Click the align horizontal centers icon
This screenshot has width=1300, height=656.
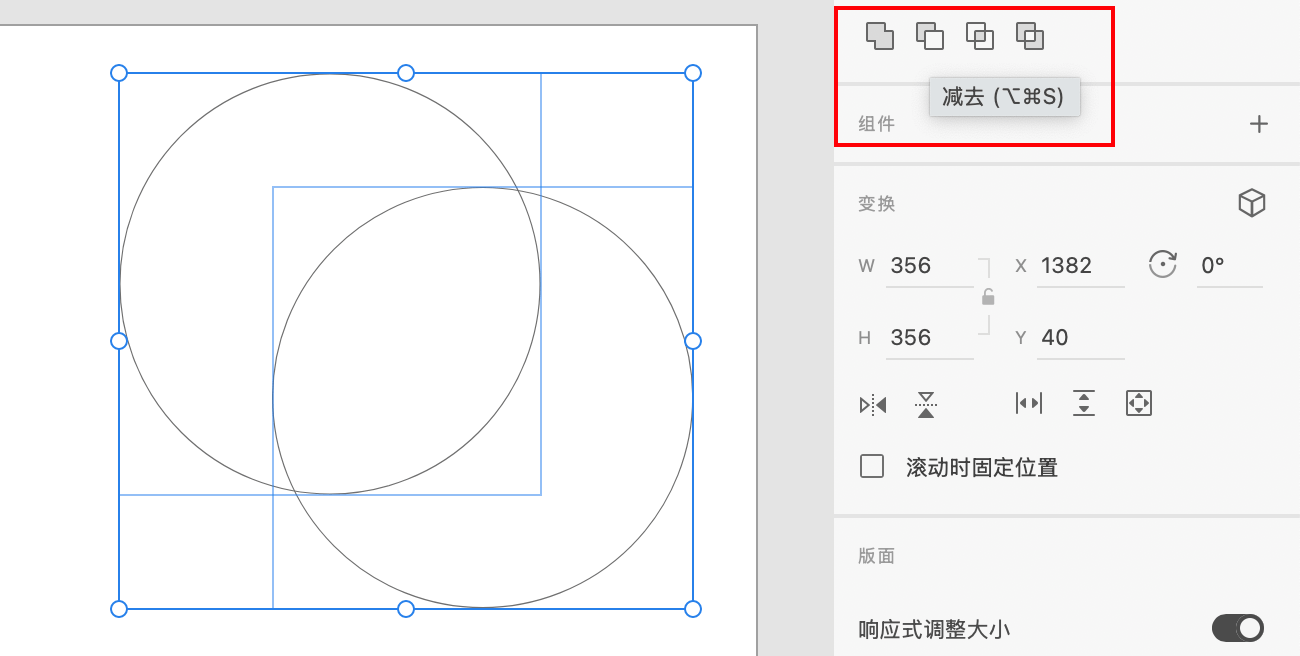point(1029,403)
